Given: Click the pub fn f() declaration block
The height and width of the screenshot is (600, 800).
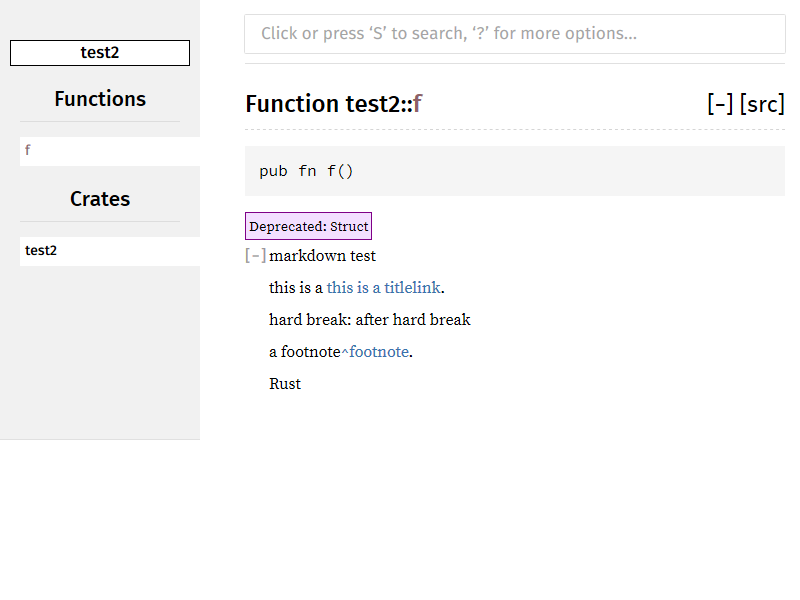Looking at the screenshot, I should coord(514,171).
